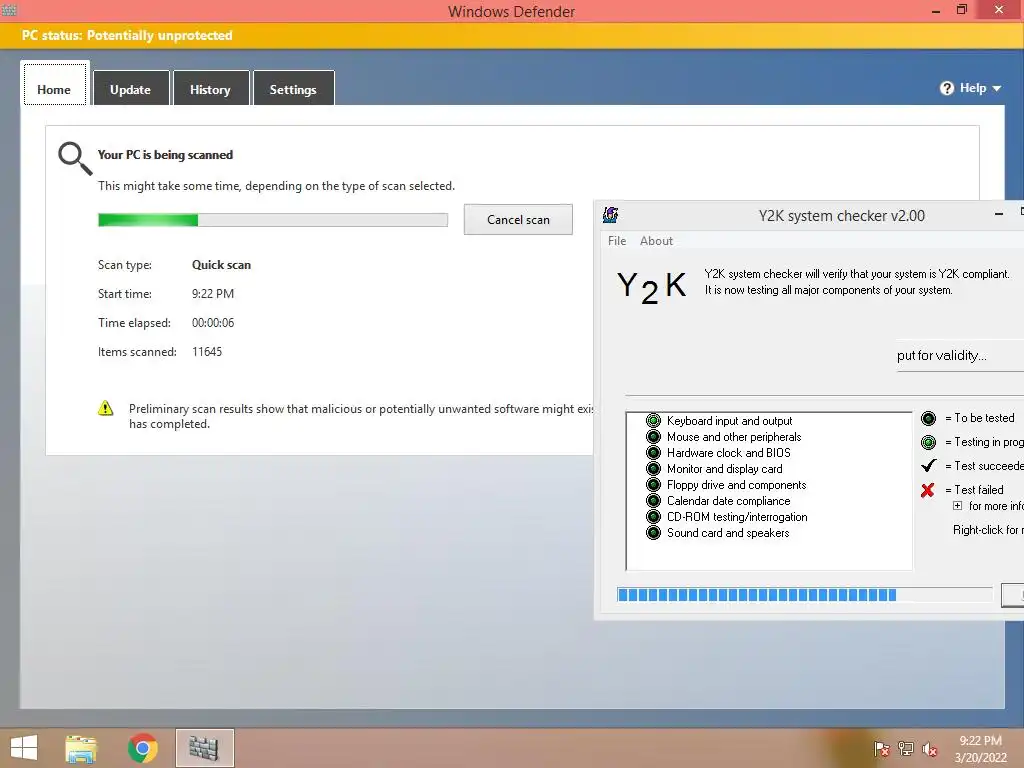This screenshot has width=1024, height=768.
Task: Click the 'Time elapsed' value 00:00:06
Action: pyautogui.click(x=213, y=323)
